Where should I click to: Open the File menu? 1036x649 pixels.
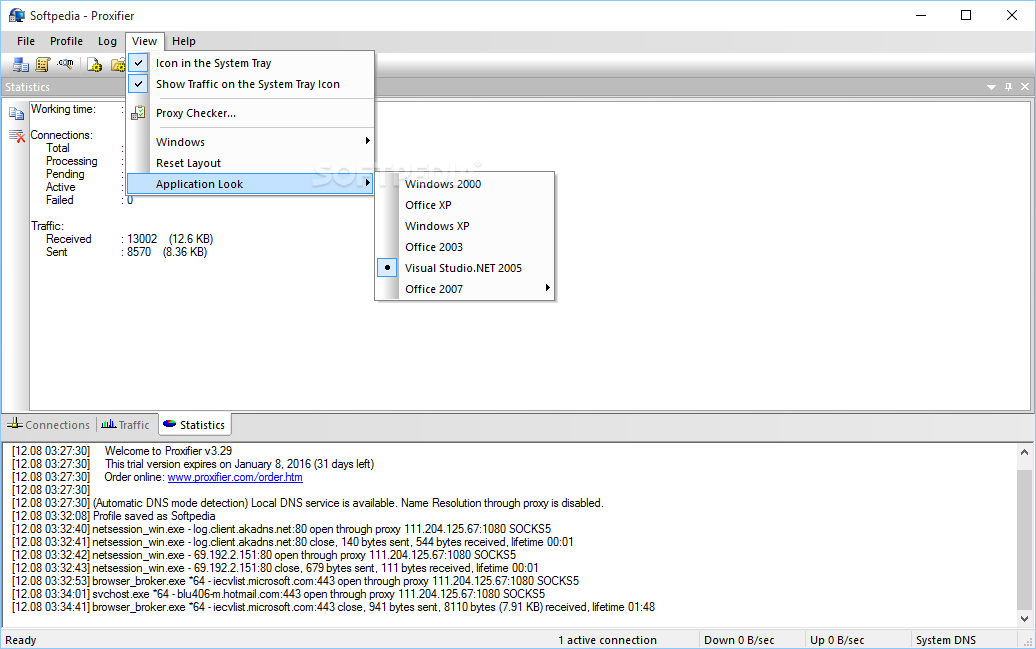[x=26, y=41]
